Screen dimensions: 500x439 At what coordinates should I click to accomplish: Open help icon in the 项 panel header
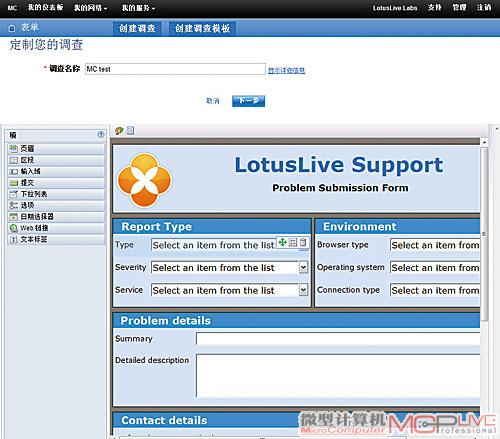[x=101, y=134]
